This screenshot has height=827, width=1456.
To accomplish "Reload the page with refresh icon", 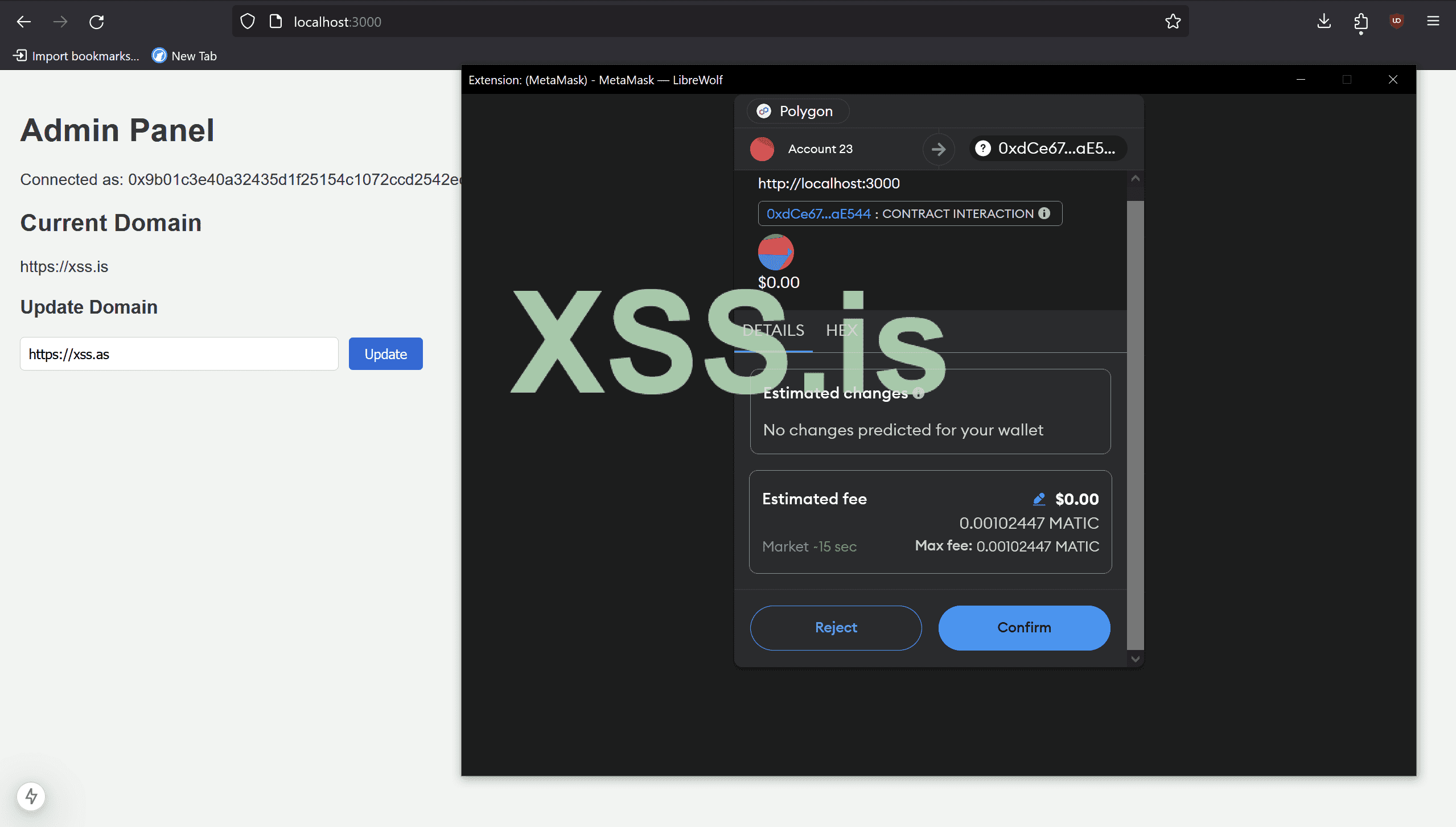I will click(x=97, y=22).
